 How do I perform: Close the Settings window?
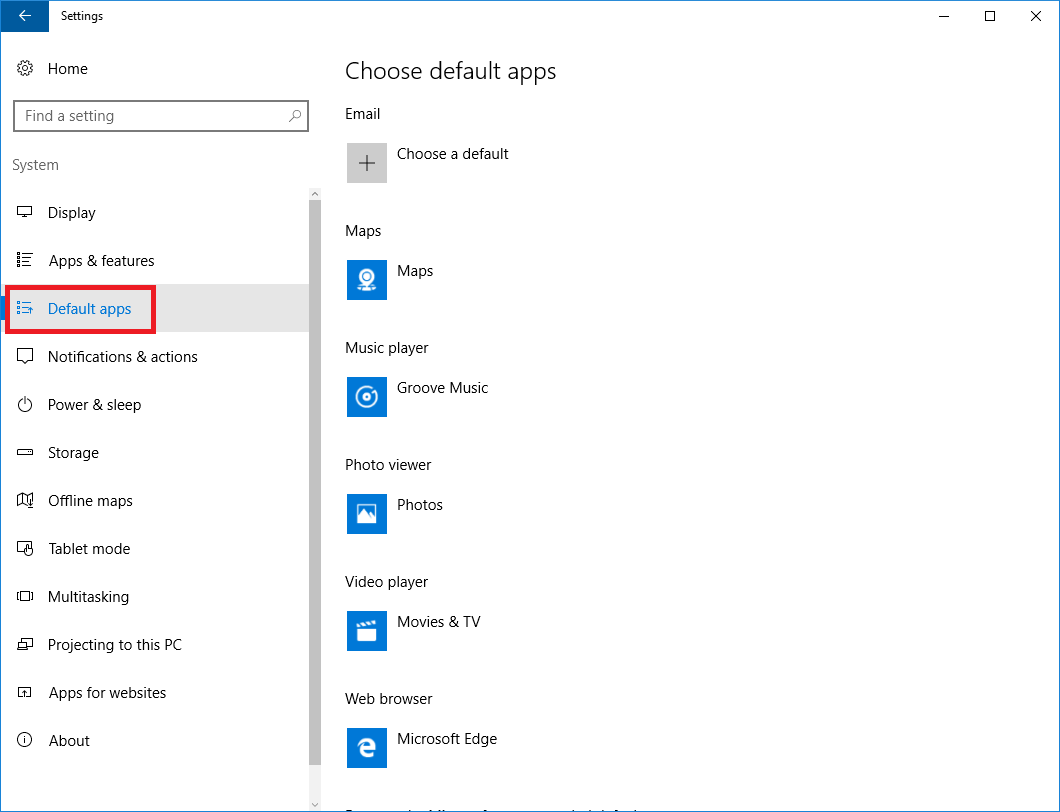[1036, 16]
